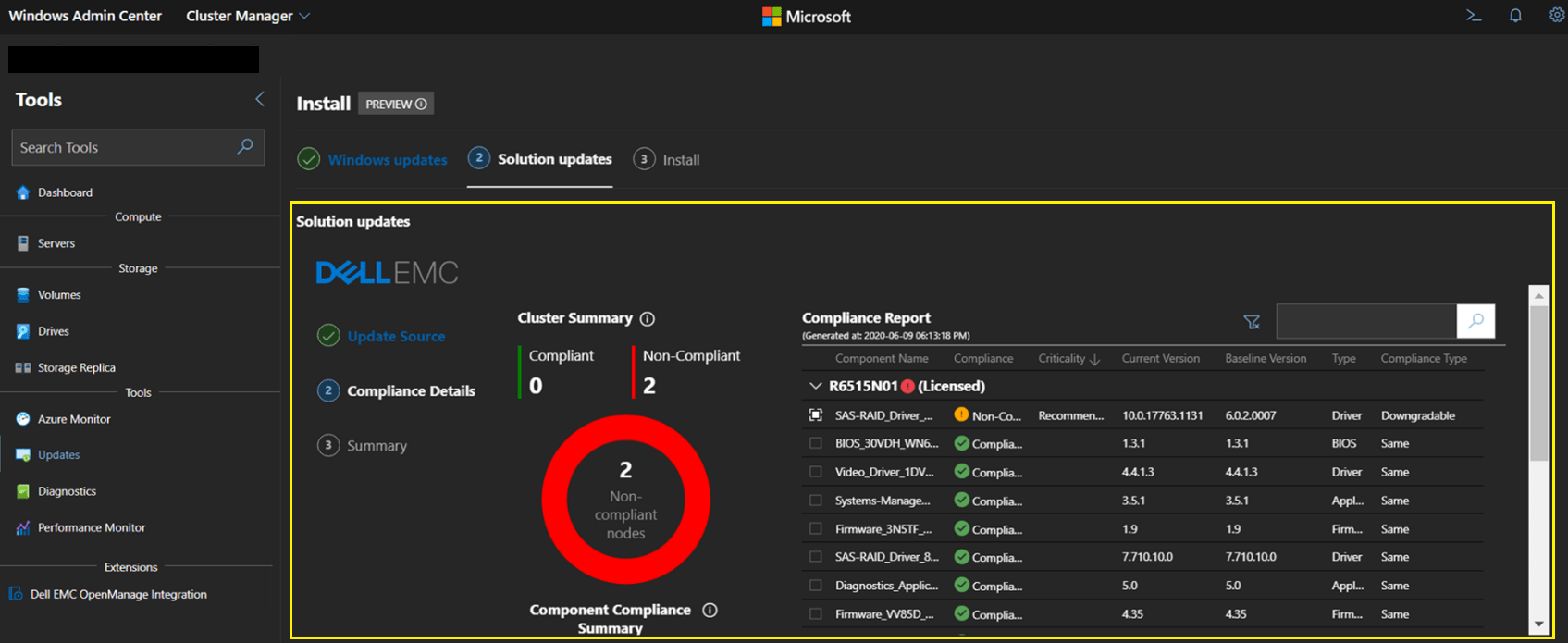Viewport: 1568px width, 643px height.
Task: Click the compliance report search field
Action: coord(1366,321)
